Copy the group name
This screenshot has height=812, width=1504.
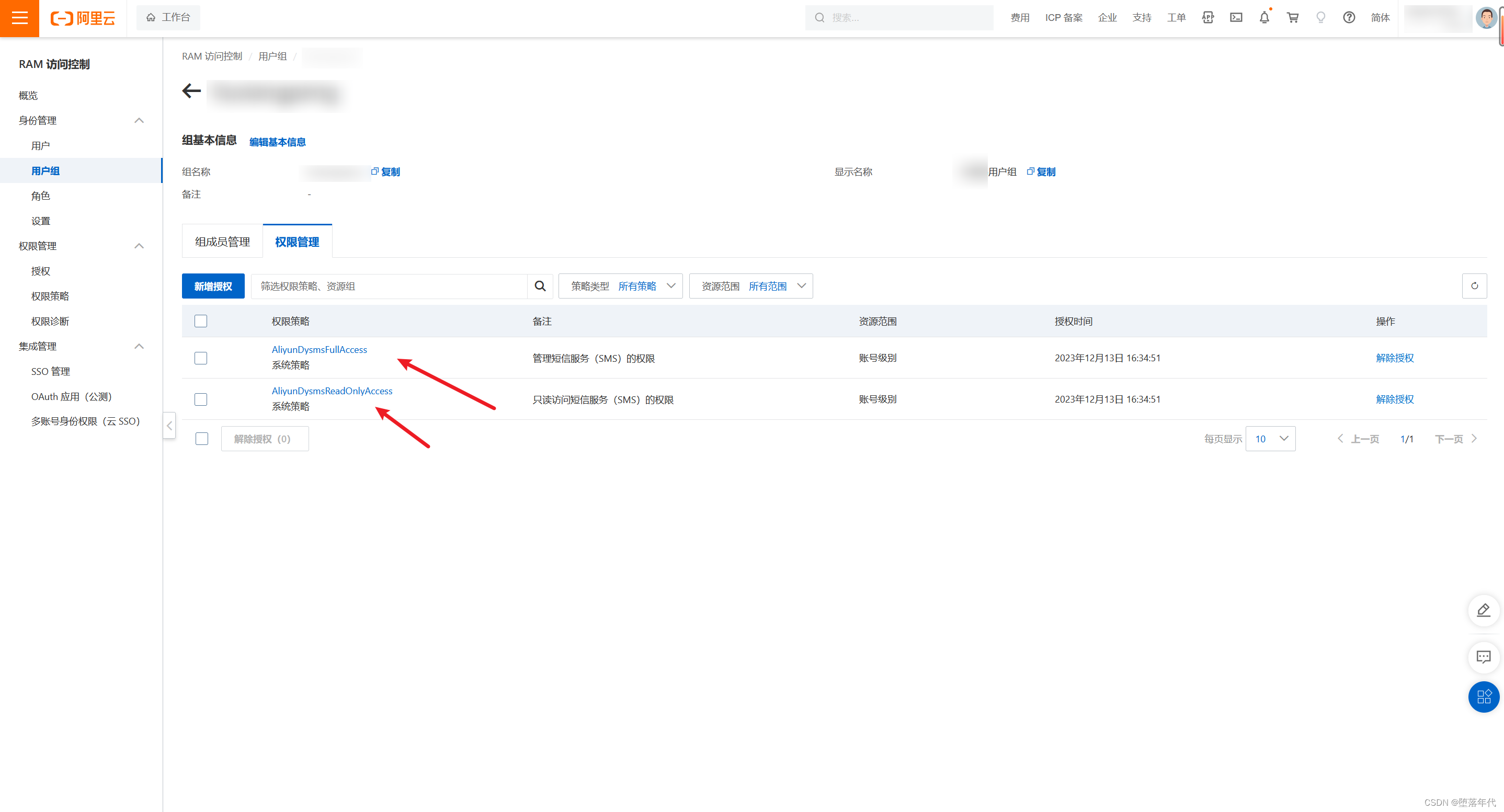tap(386, 171)
